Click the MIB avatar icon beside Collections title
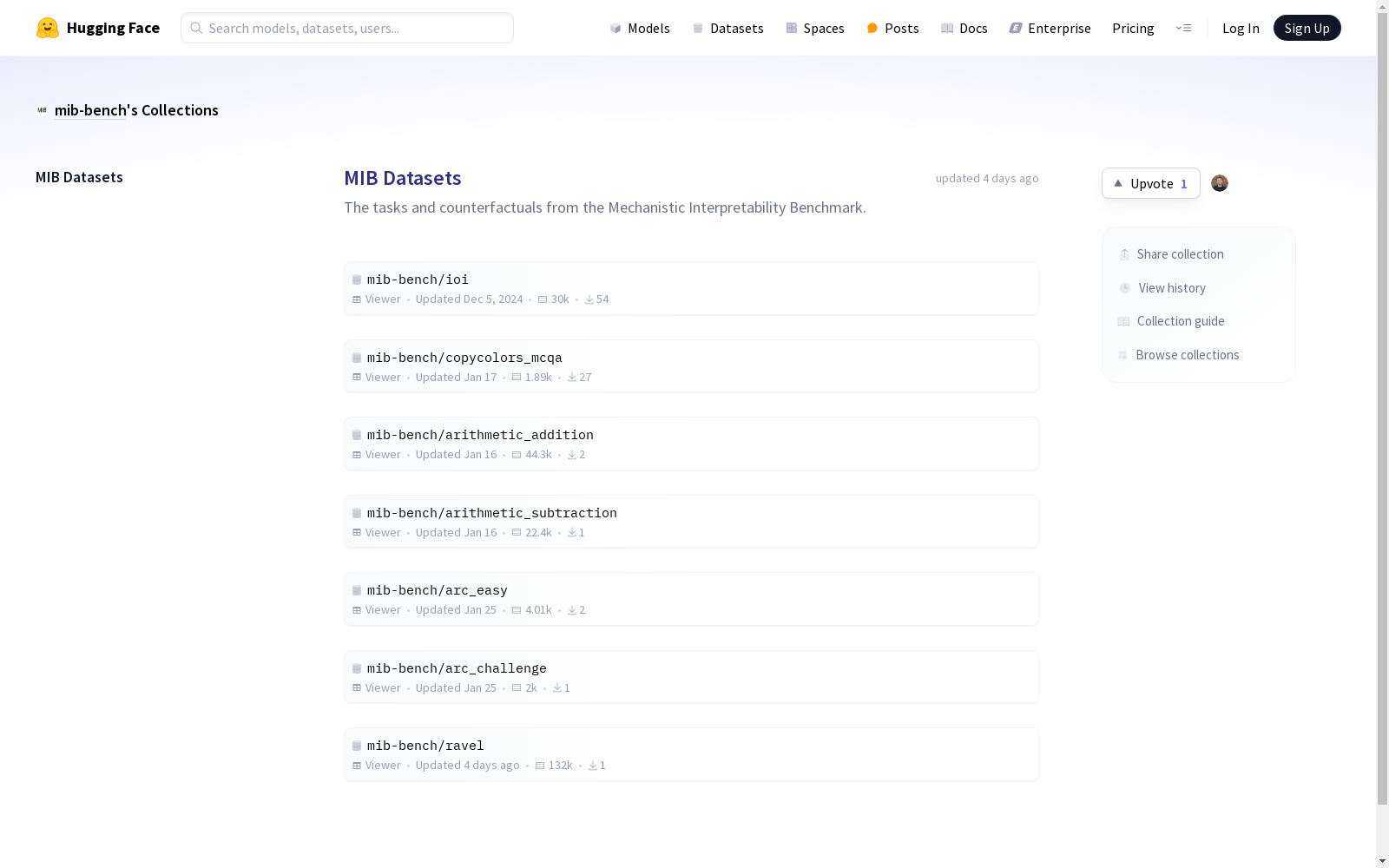 pyautogui.click(x=42, y=110)
